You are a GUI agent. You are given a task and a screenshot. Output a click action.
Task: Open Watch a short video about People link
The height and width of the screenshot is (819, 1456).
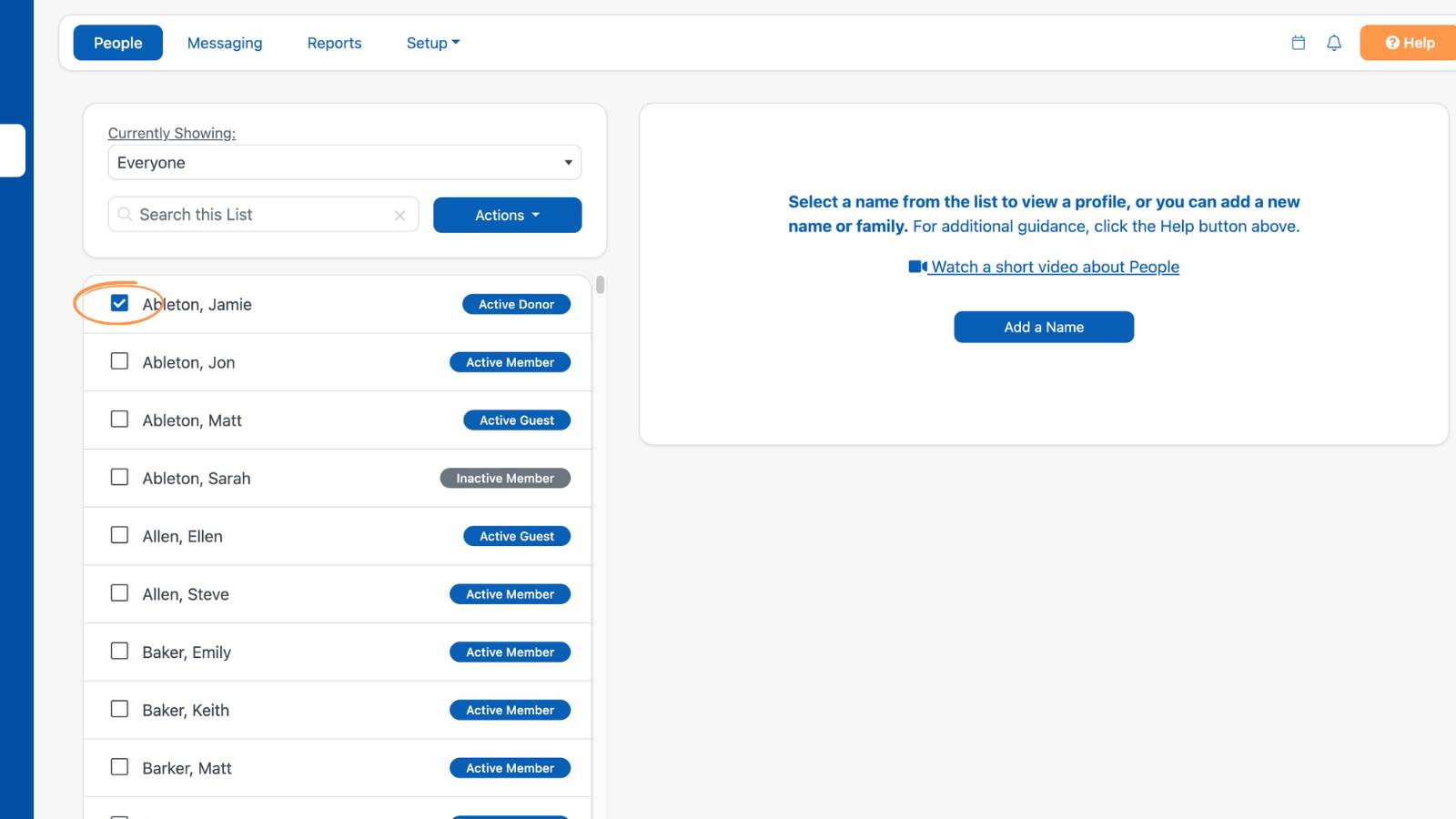click(x=1044, y=267)
